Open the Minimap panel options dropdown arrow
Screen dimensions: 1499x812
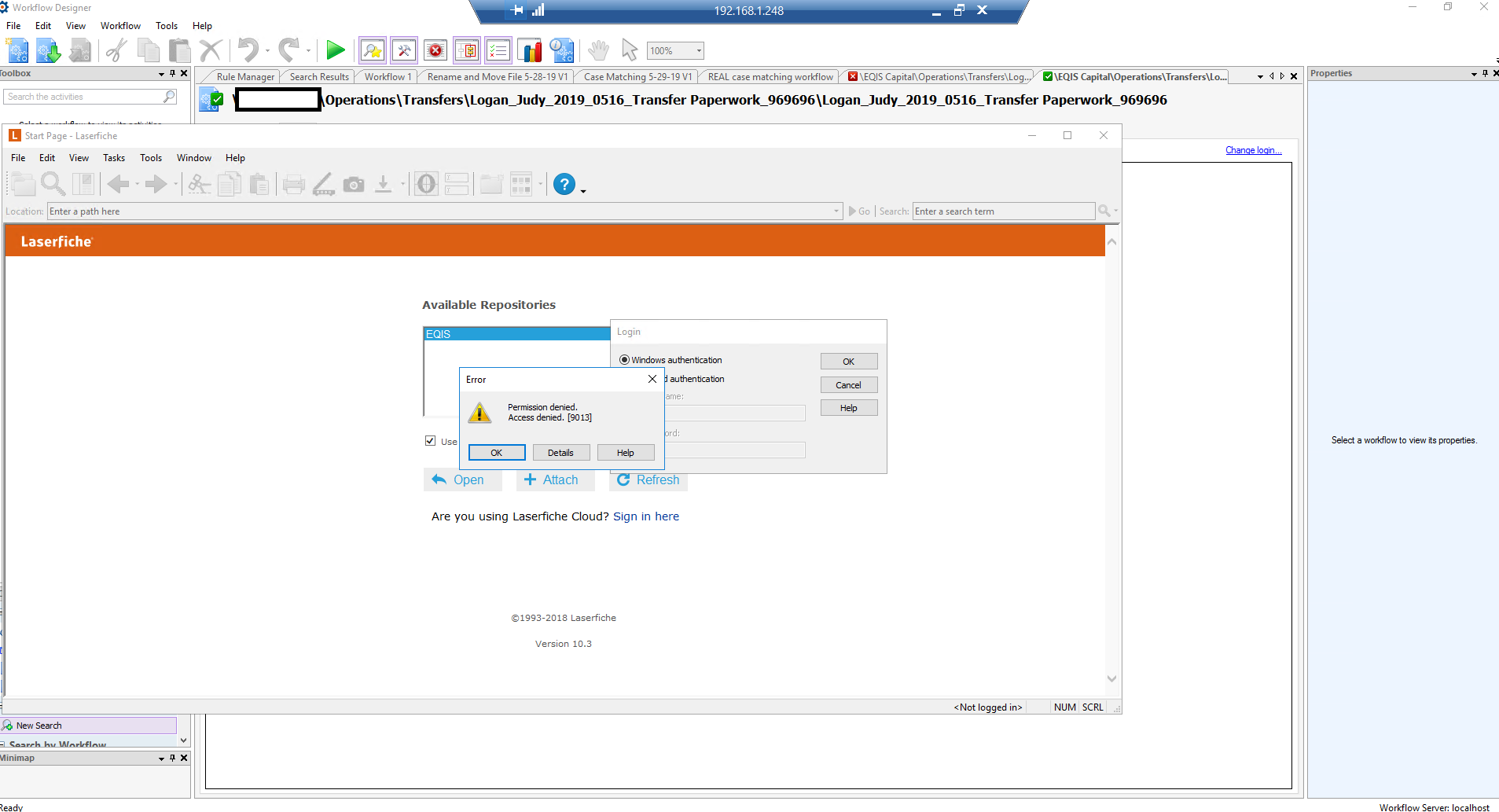tap(161, 759)
